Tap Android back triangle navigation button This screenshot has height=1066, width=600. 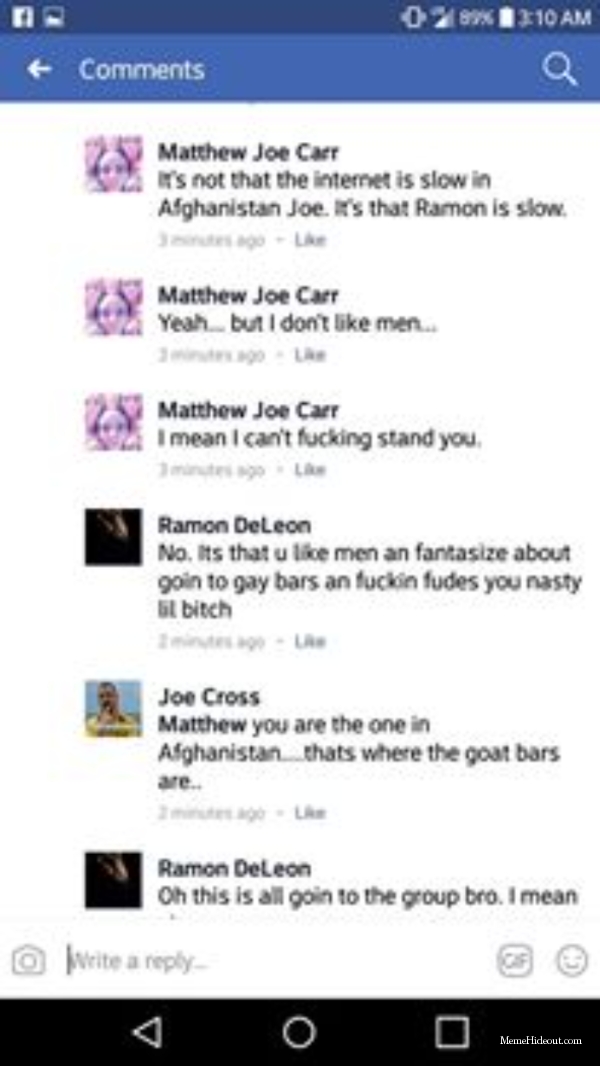147,1032
